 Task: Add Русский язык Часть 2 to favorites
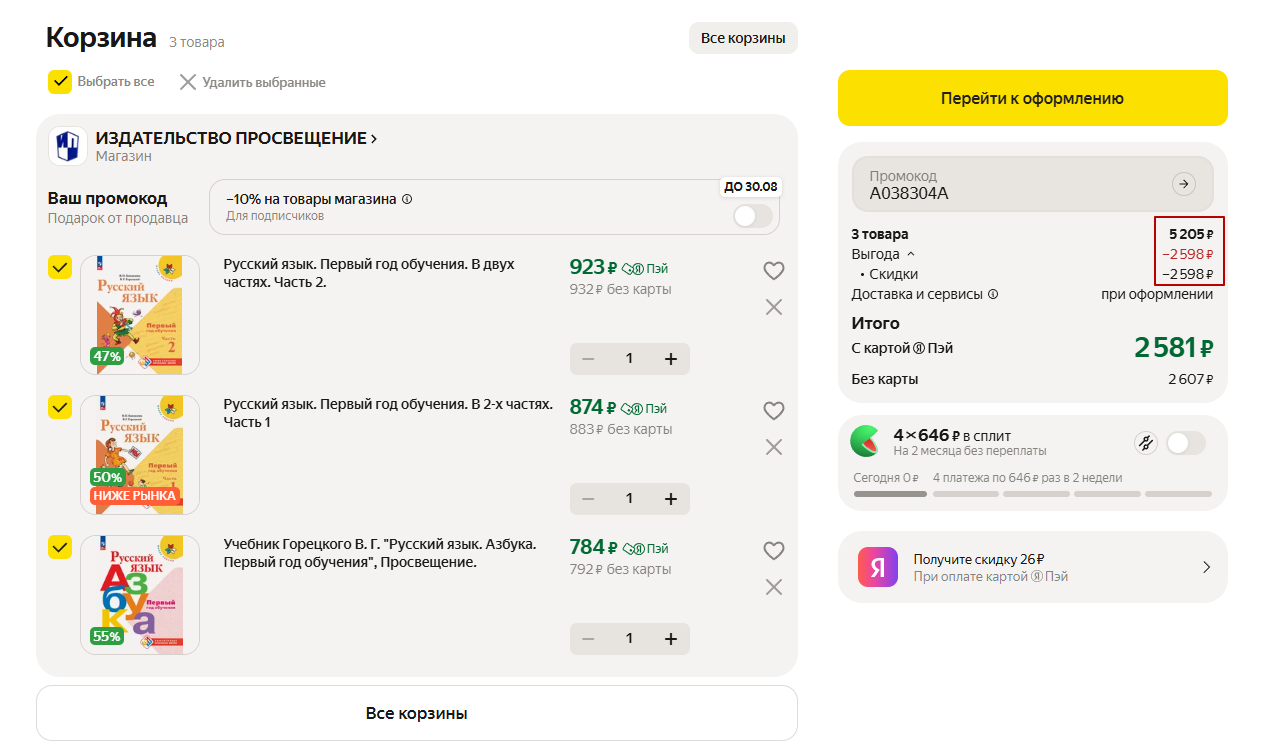tap(773, 271)
